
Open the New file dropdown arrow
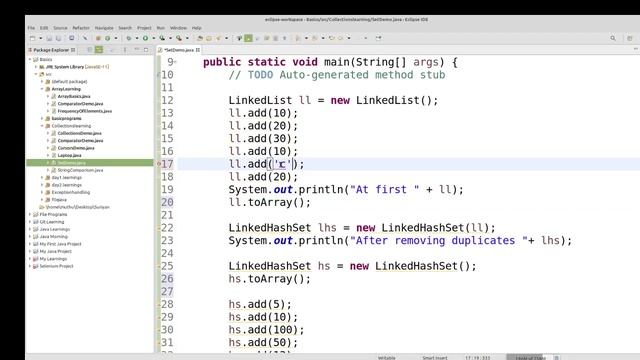pyautogui.click(x=40, y=38)
